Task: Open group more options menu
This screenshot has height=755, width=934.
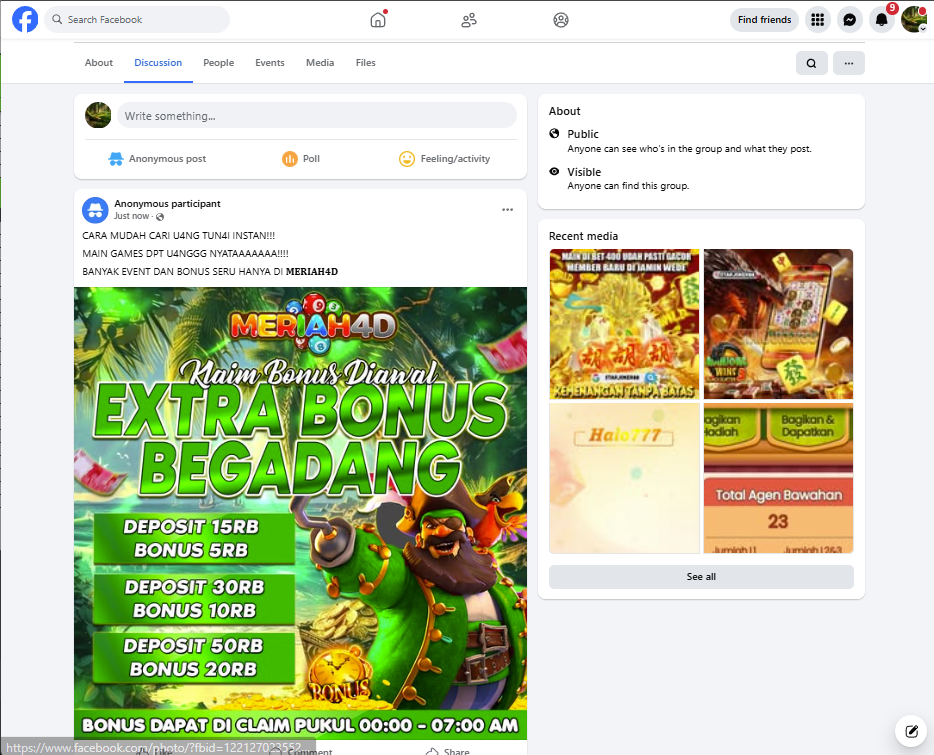Action: pos(849,63)
